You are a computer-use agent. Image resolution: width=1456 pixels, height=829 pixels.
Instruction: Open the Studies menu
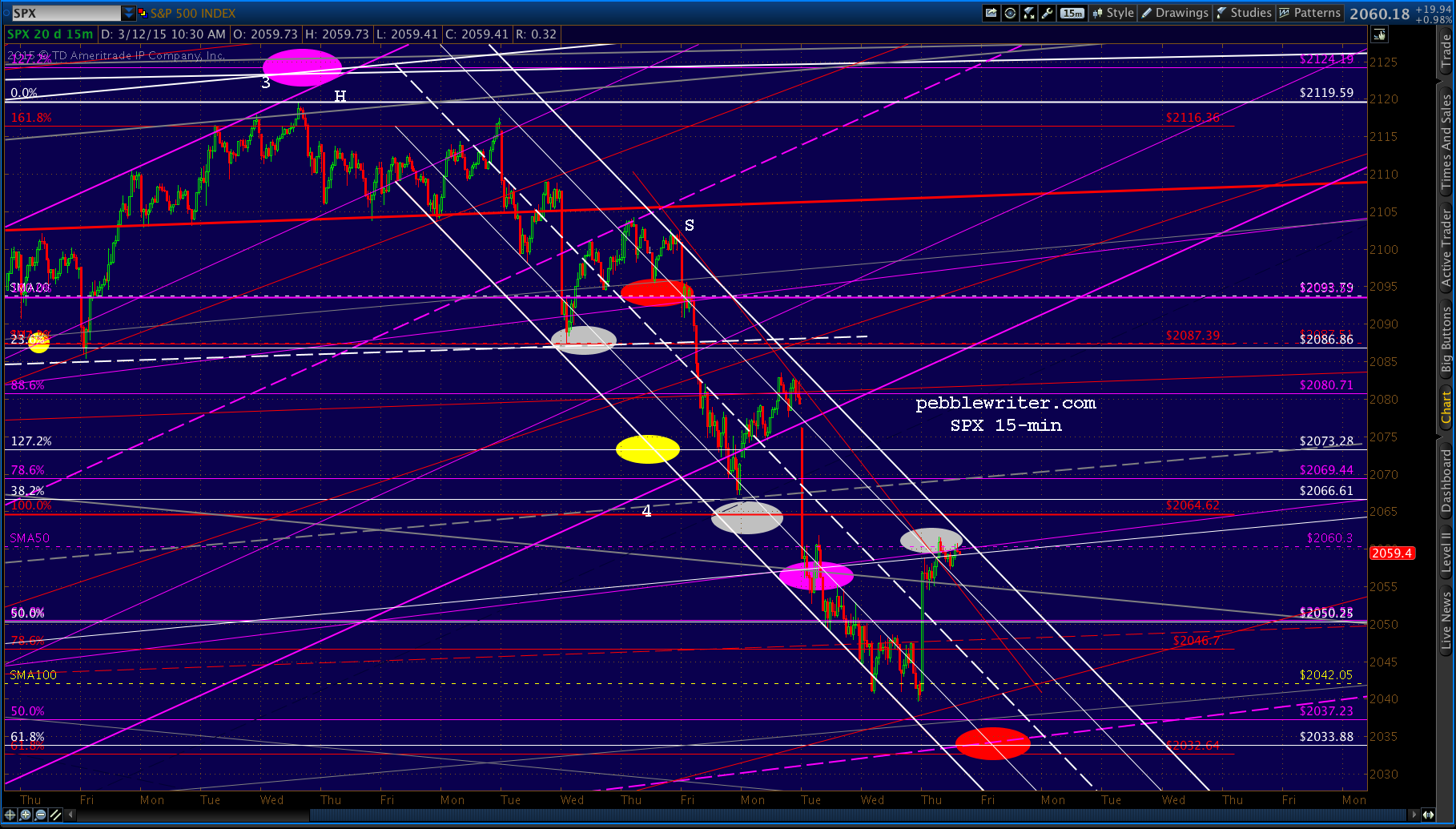tap(1244, 13)
